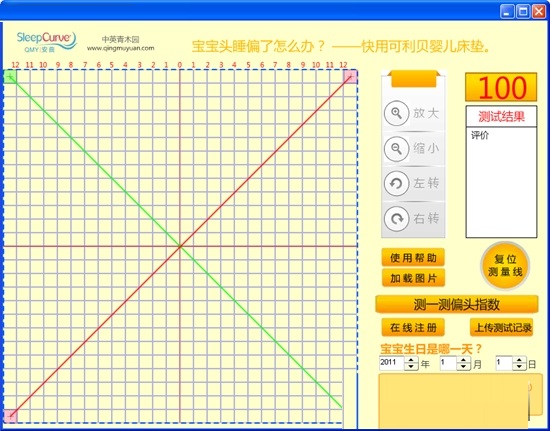The width and height of the screenshot is (550, 431).
Task: Click the orange ribbon at panel top
Action: (x=414, y=79)
